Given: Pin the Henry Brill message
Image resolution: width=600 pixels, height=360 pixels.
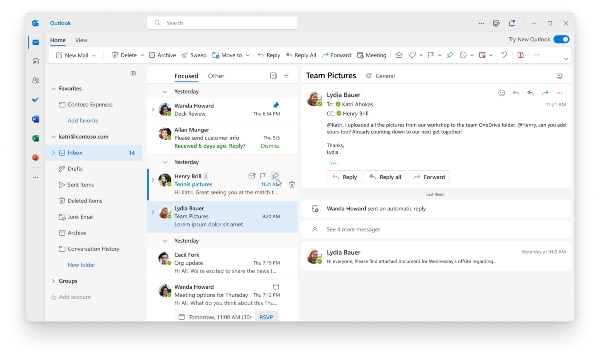Looking at the screenshot, I should (x=275, y=176).
